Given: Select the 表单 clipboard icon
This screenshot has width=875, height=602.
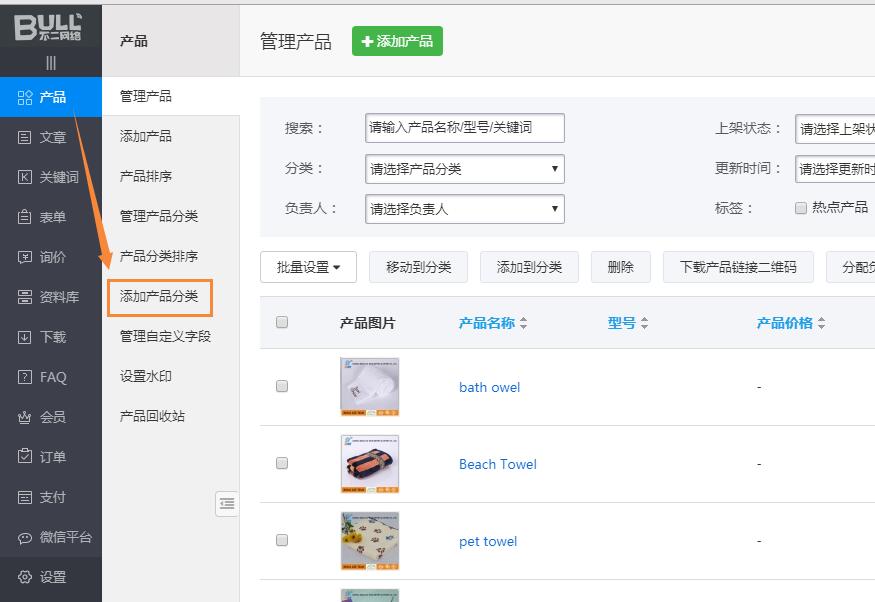Looking at the screenshot, I should [25, 217].
